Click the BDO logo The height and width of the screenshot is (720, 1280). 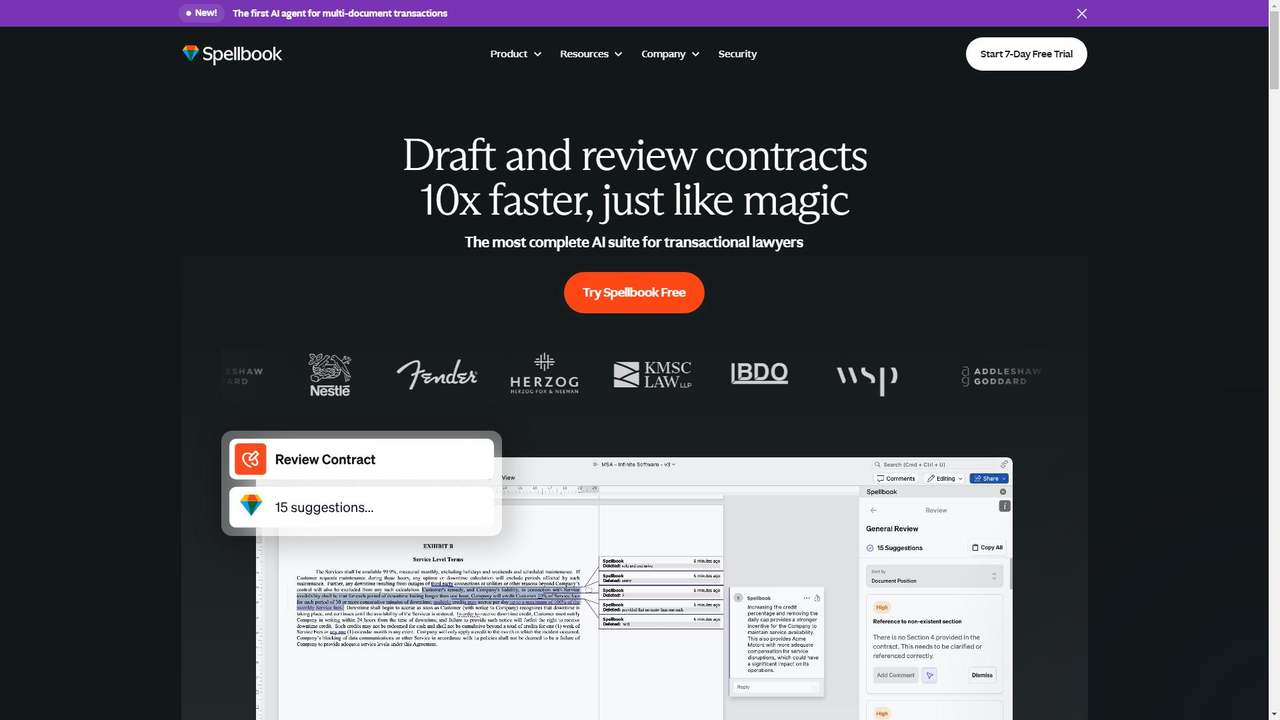759,373
